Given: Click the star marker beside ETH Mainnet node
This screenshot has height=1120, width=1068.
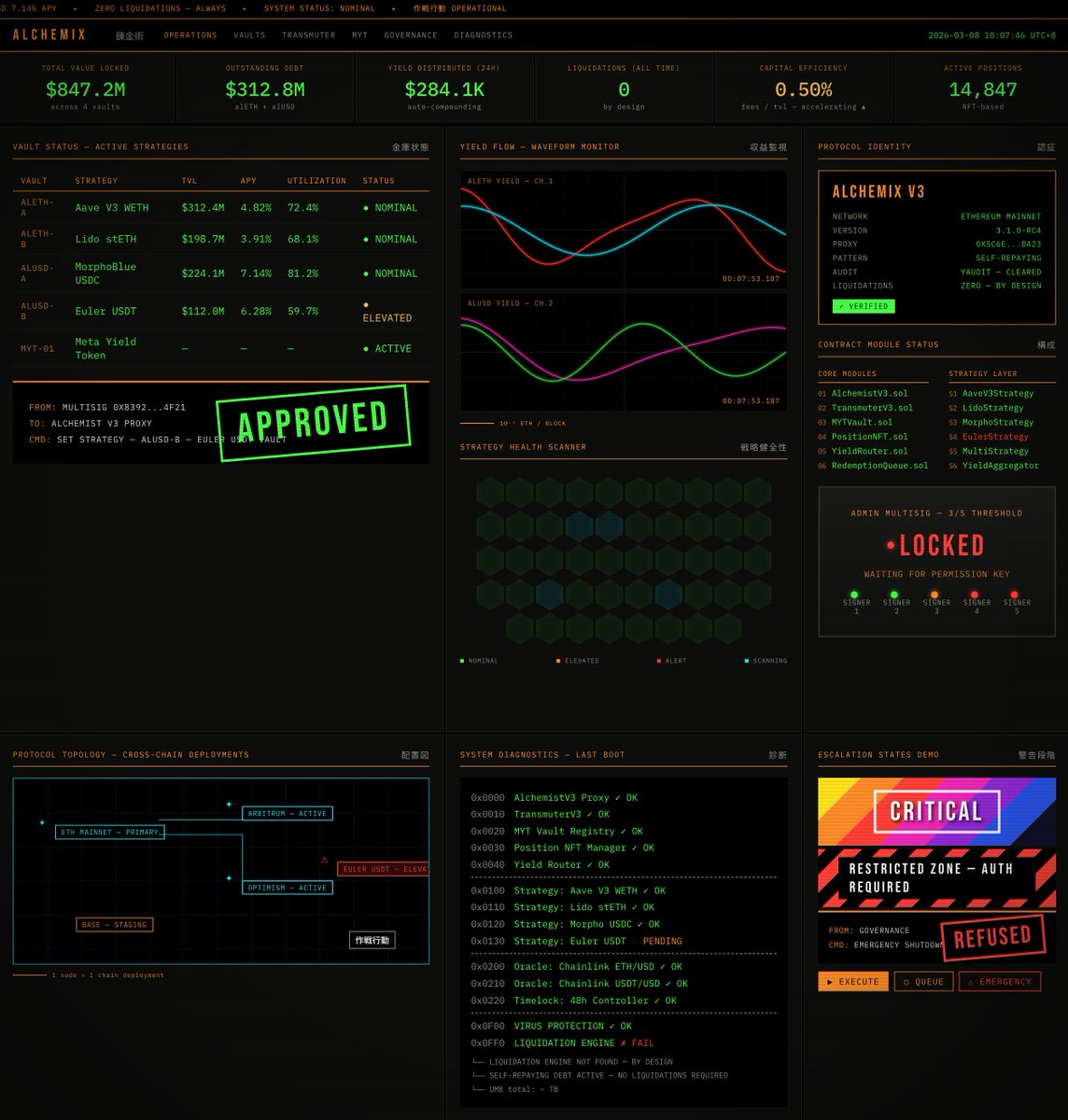Looking at the screenshot, I should pyautogui.click(x=42, y=822).
